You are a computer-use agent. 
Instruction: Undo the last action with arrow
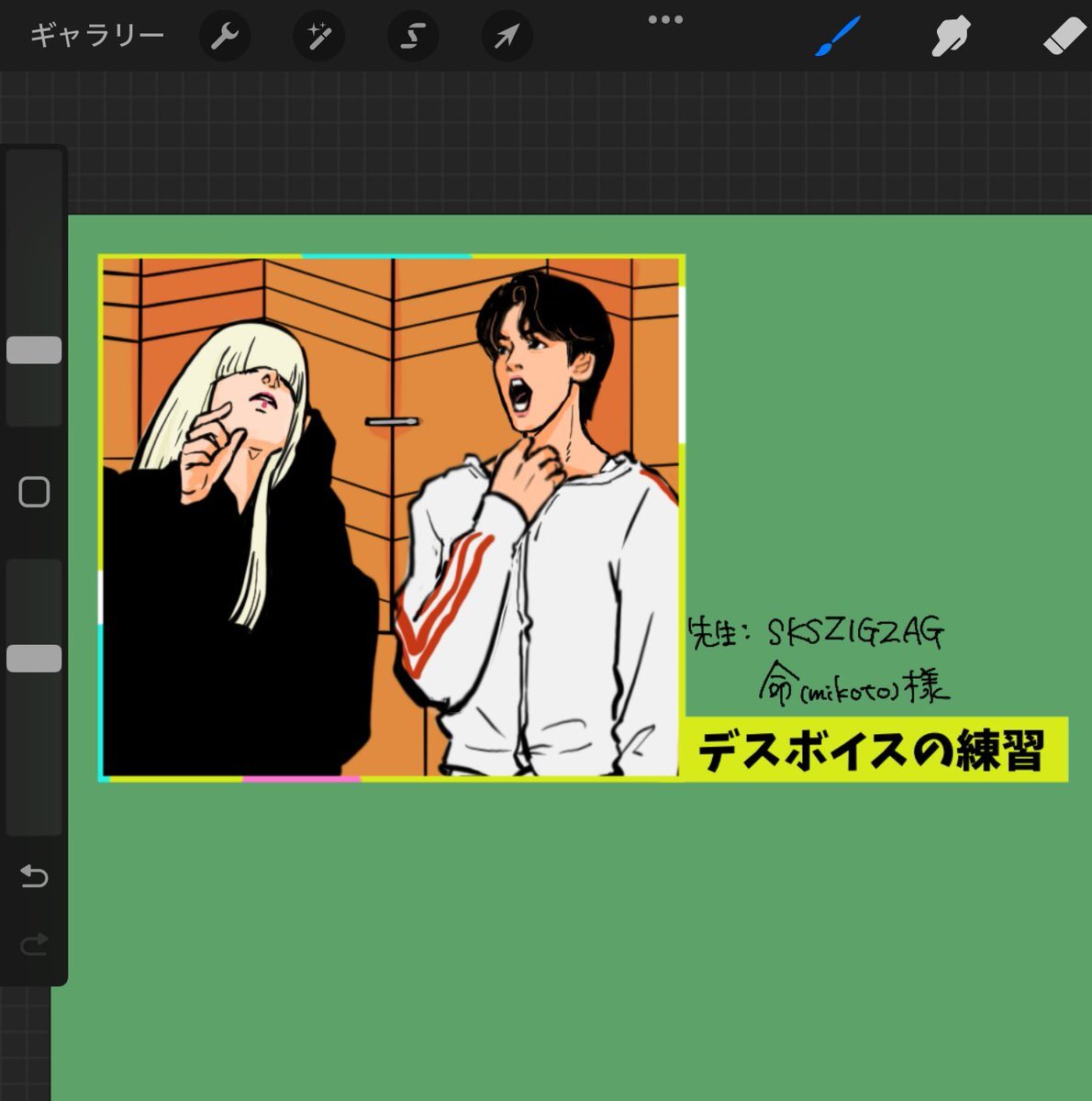34,876
